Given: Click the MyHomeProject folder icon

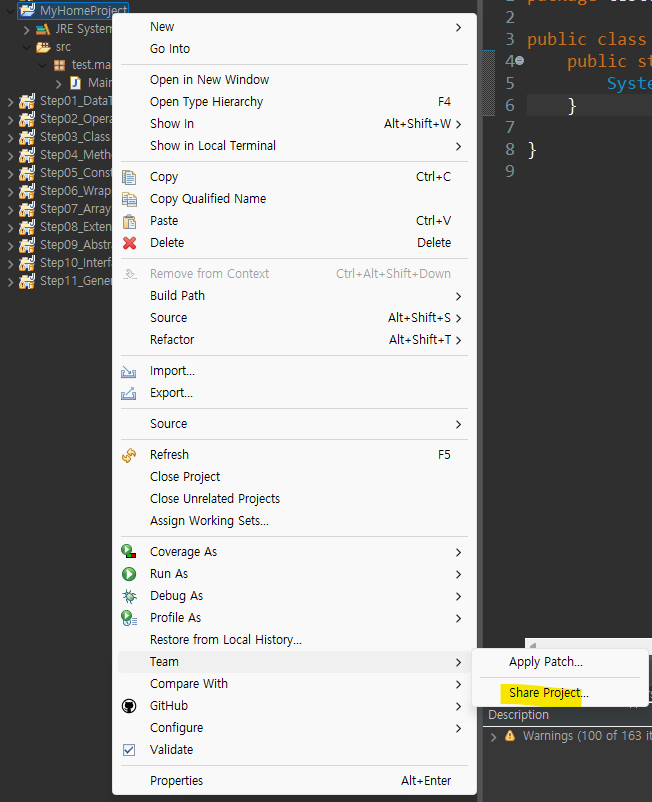Looking at the screenshot, I should (x=27, y=10).
